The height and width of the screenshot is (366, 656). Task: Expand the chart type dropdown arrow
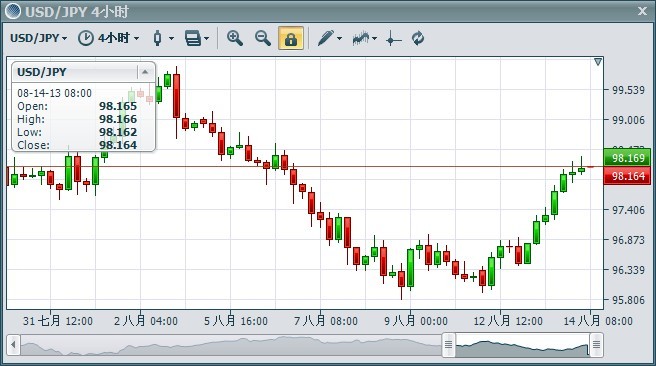pos(171,38)
